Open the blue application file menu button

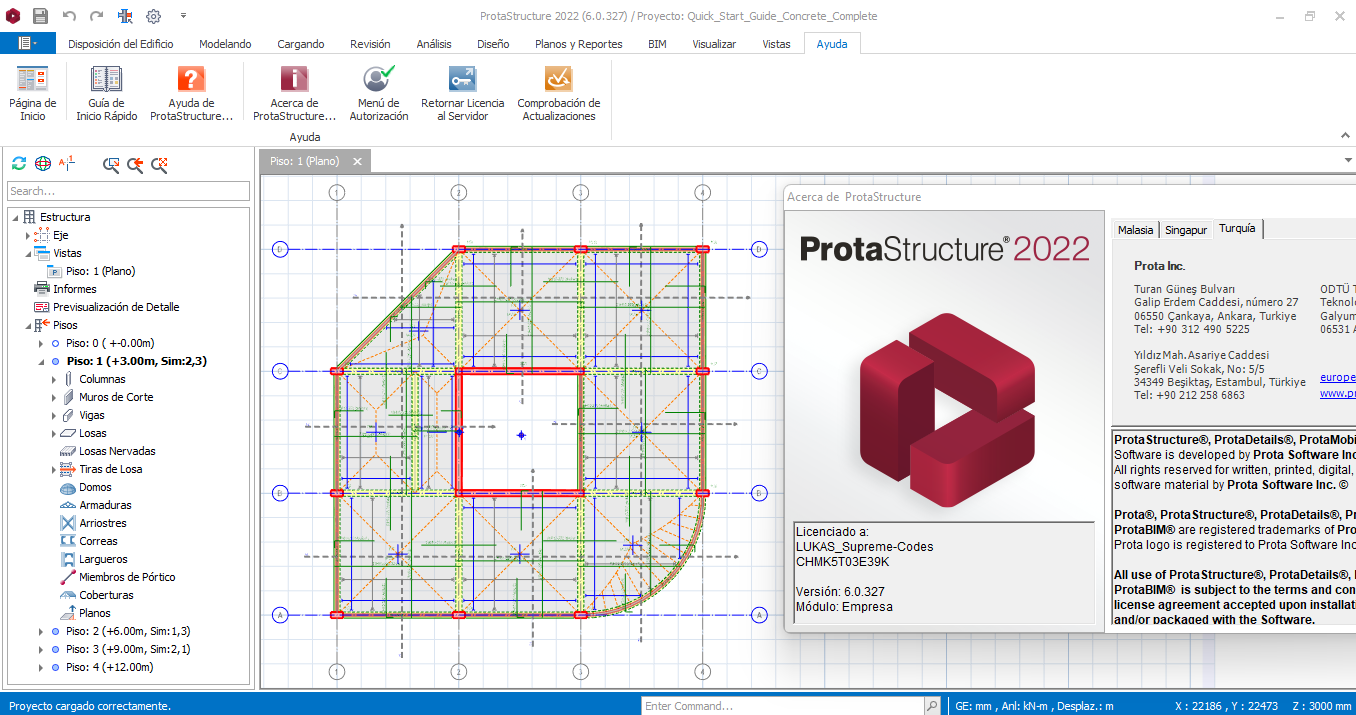click(28, 43)
